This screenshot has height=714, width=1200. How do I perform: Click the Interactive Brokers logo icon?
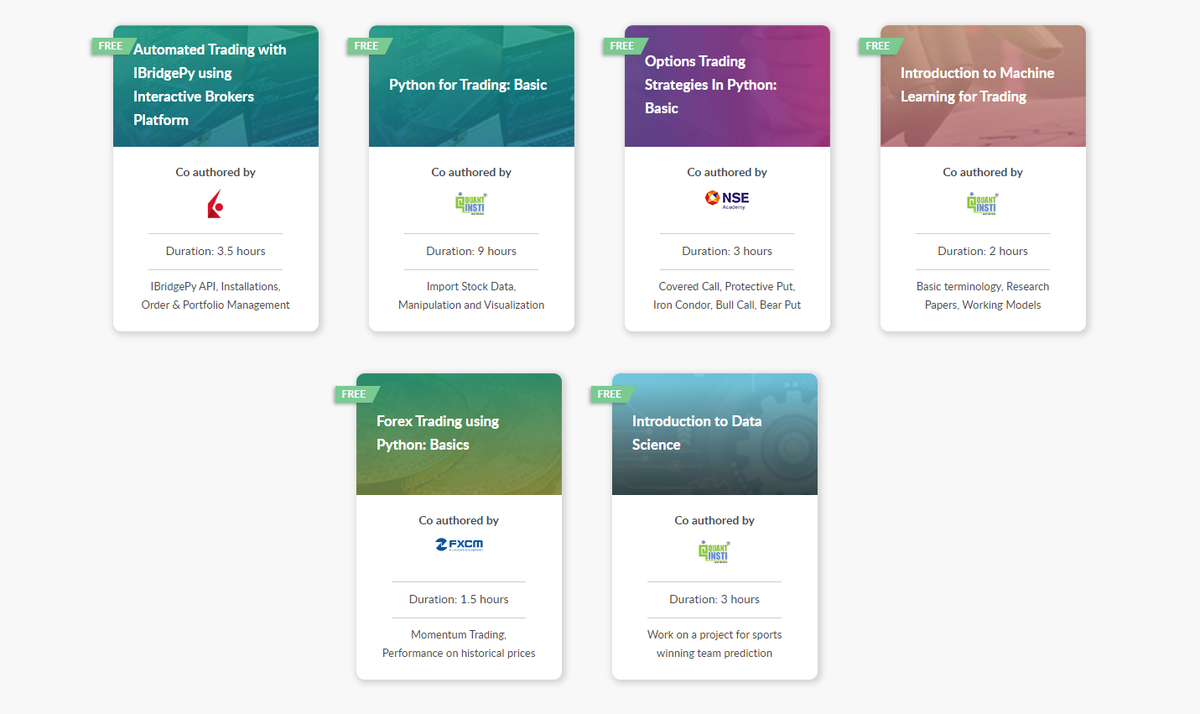coord(215,204)
